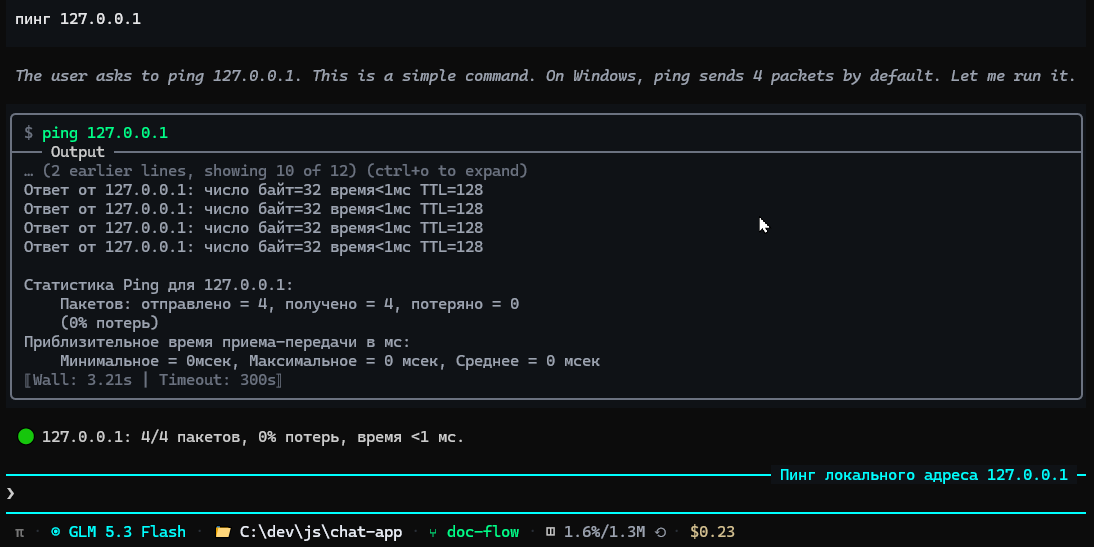This screenshot has height=547, width=1094.
Task: Click the $0.23 cost indicator
Action: point(712,532)
